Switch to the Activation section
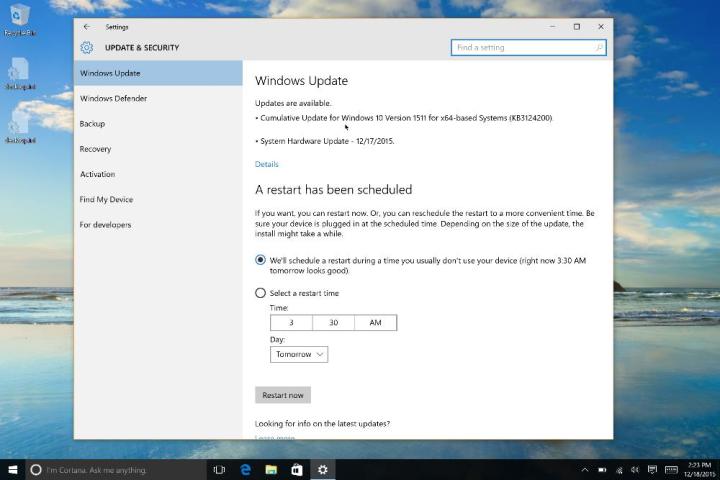This screenshot has height=480, width=720. point(158,174)
